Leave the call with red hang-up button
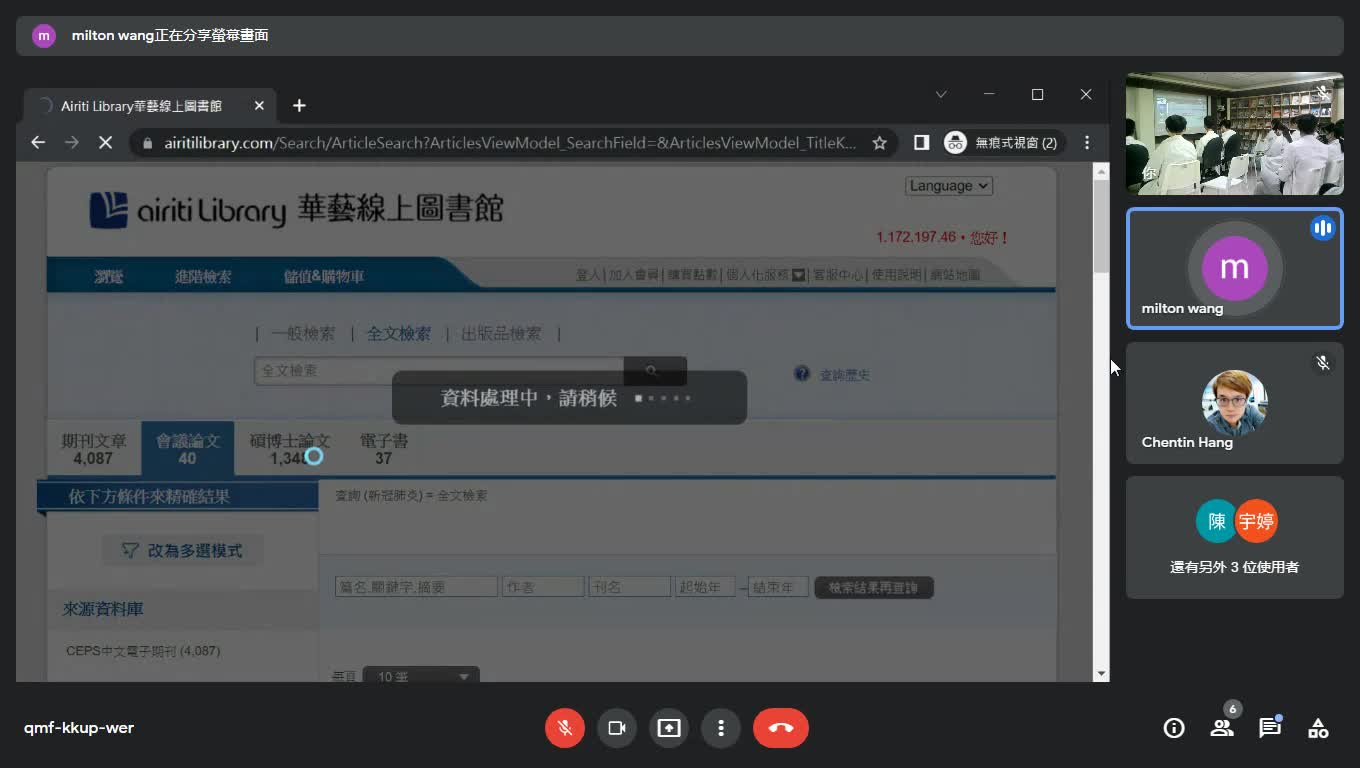 [x=781, y=728]
